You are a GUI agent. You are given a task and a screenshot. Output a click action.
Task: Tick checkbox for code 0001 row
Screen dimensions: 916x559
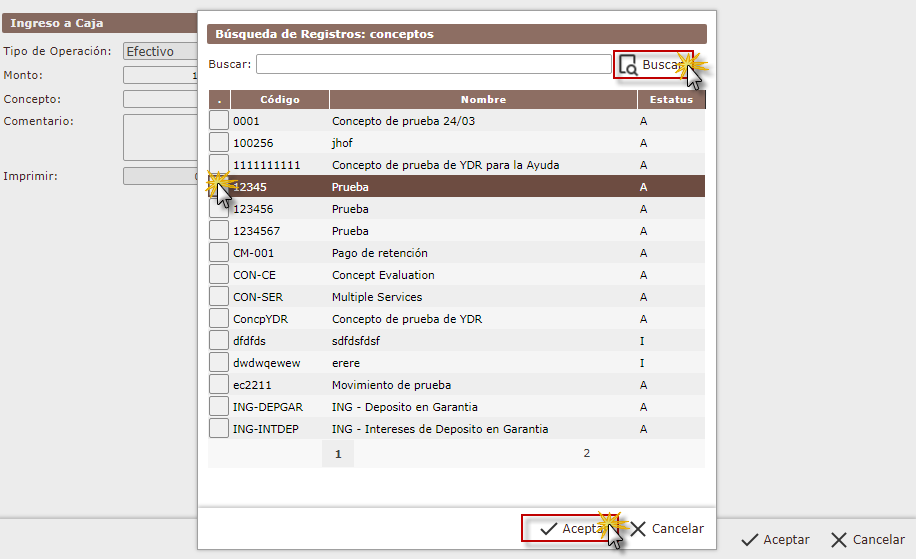219,121
